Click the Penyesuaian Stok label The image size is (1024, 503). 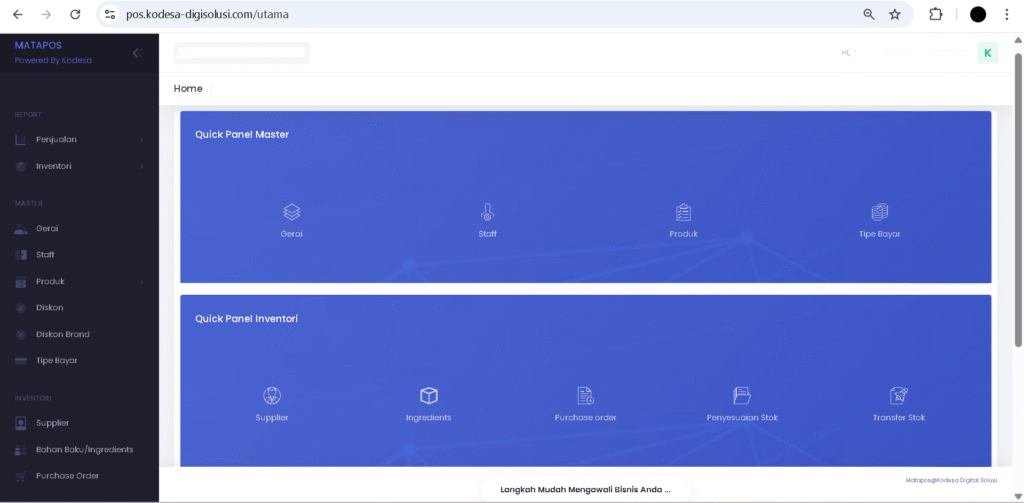(742, 417)
